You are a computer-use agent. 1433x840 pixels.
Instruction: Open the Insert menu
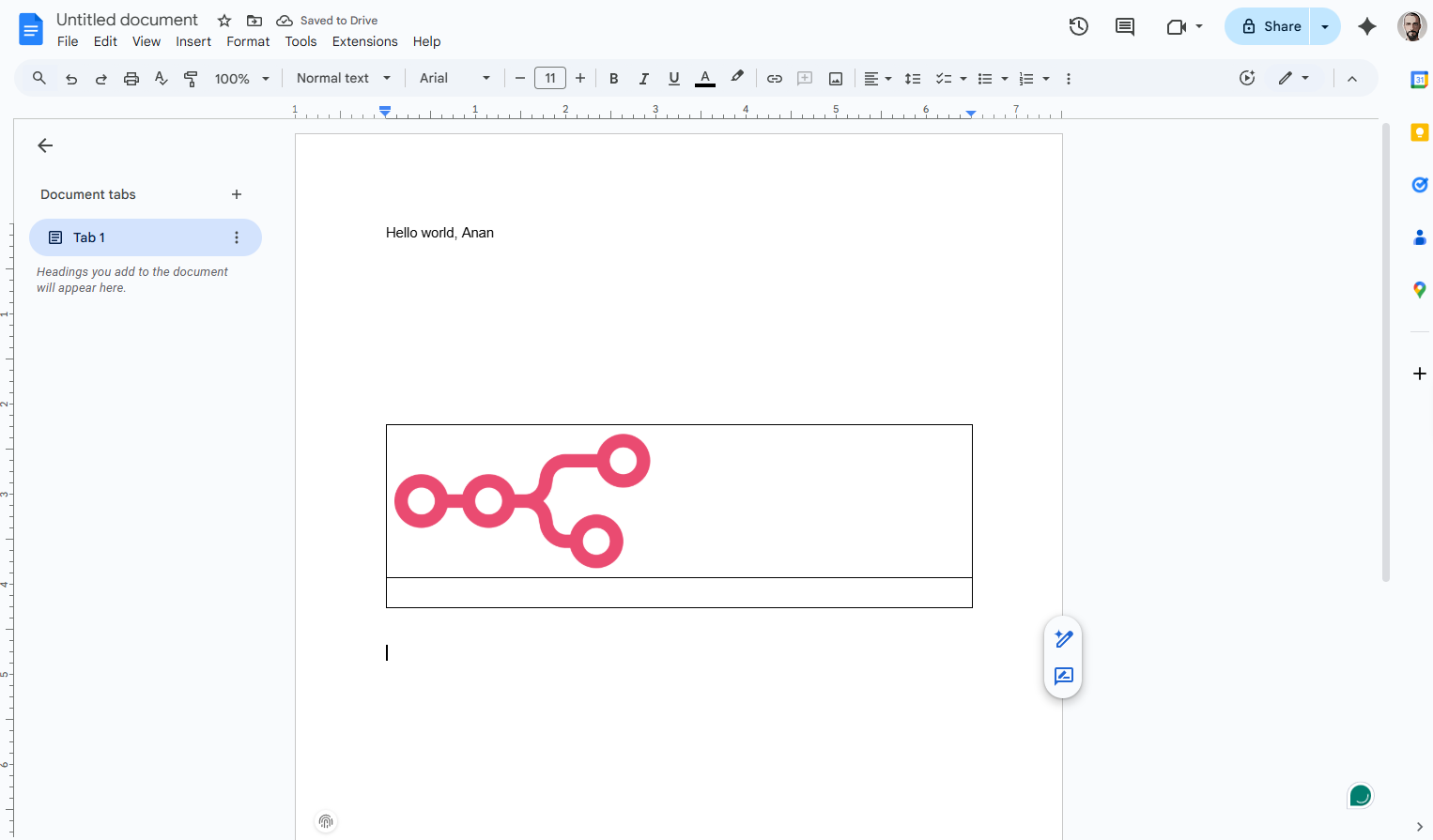[x=193, y=41]
